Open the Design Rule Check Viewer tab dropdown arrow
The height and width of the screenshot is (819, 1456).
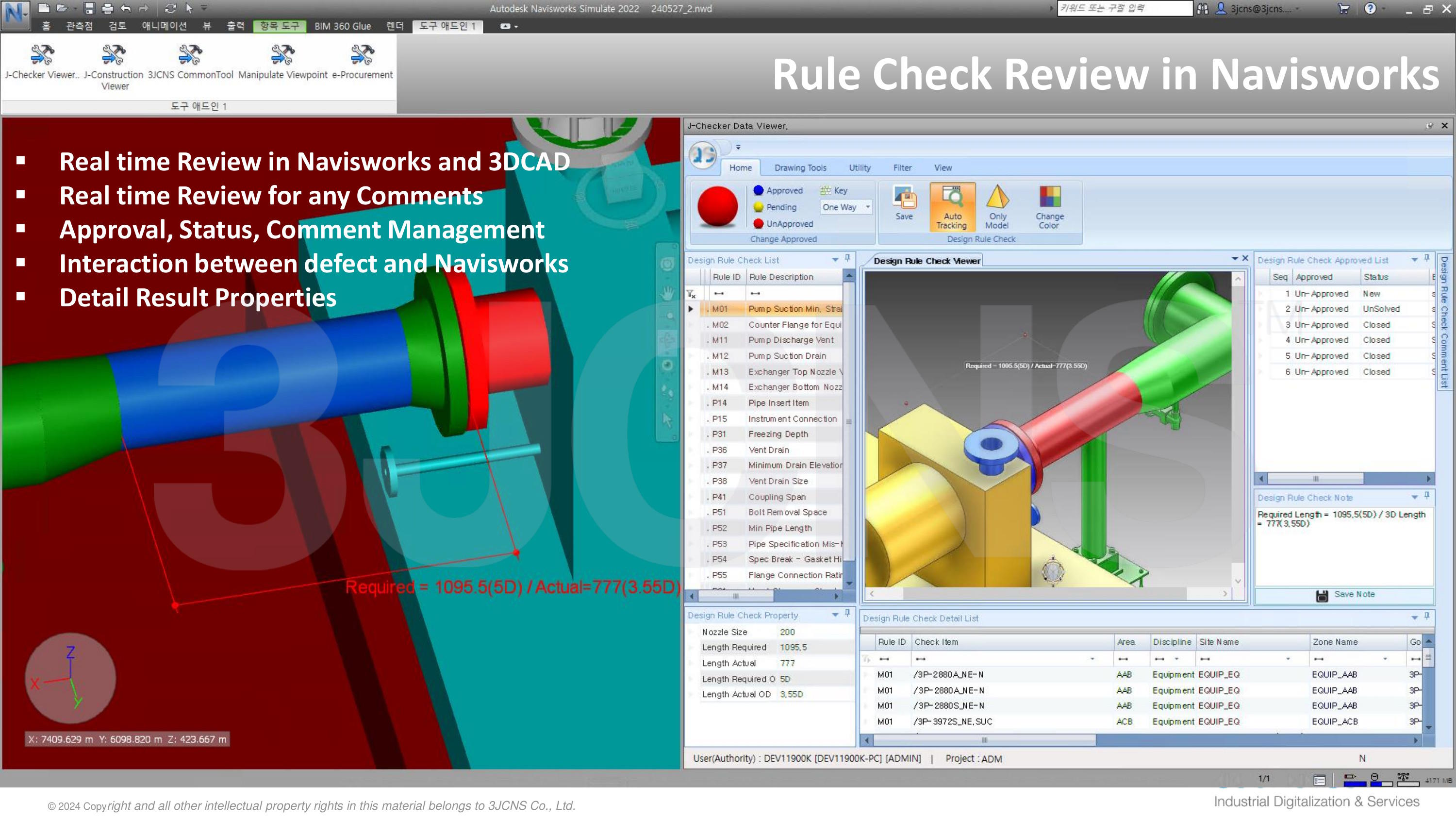(1234, 259)
